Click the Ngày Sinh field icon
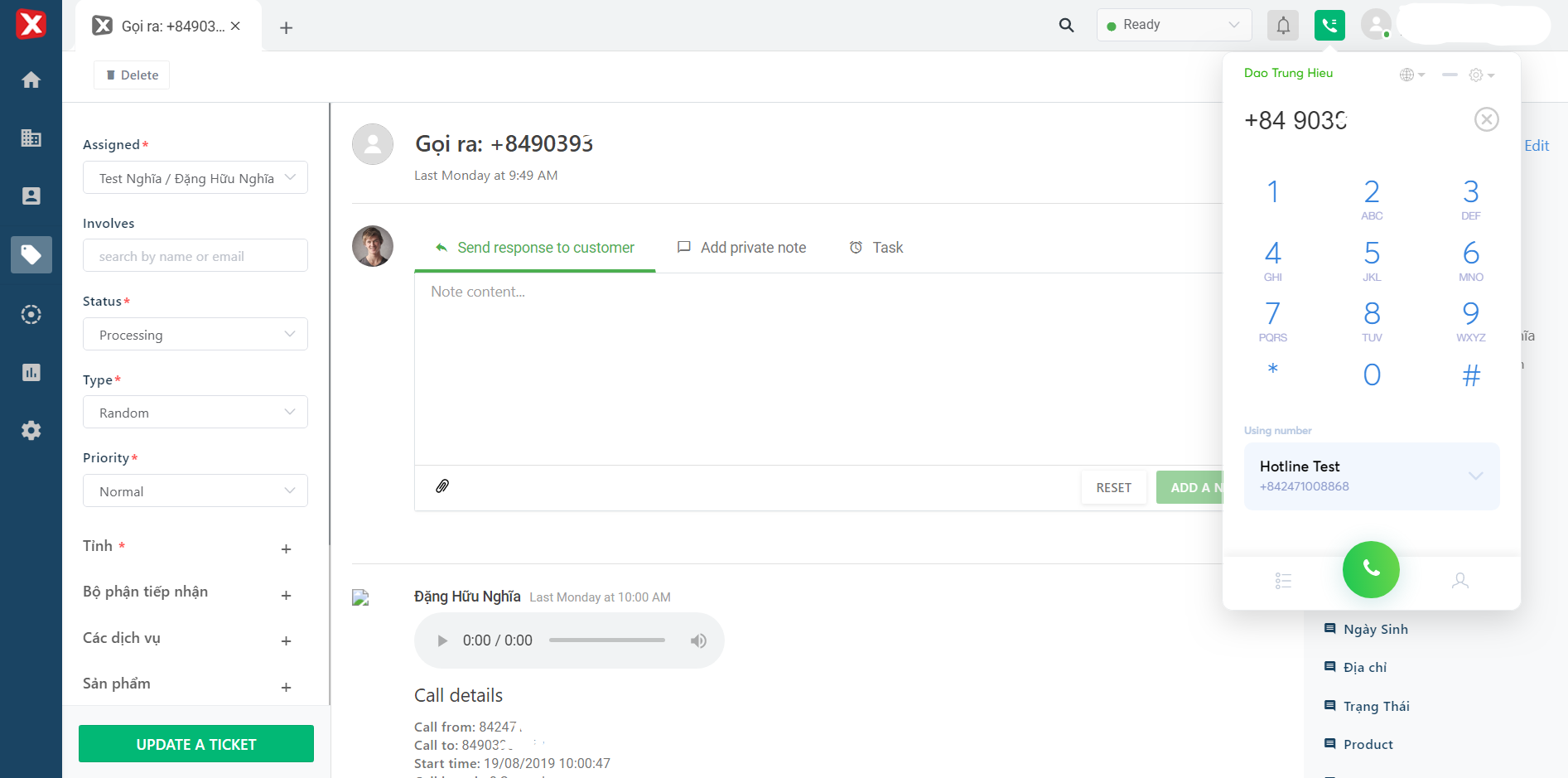Image resolution: width=1568 pixels, height=778 pixels. [x=1329, y=629]
